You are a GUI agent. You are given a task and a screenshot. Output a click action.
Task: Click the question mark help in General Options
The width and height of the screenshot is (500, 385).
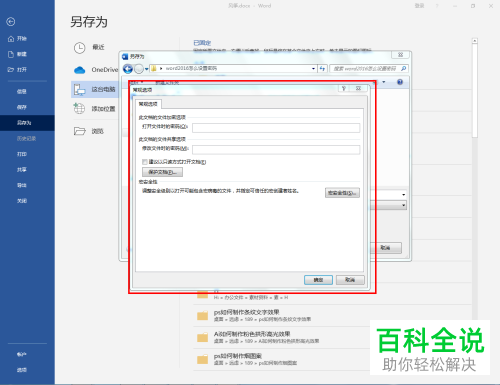click(x=344, y=88)
